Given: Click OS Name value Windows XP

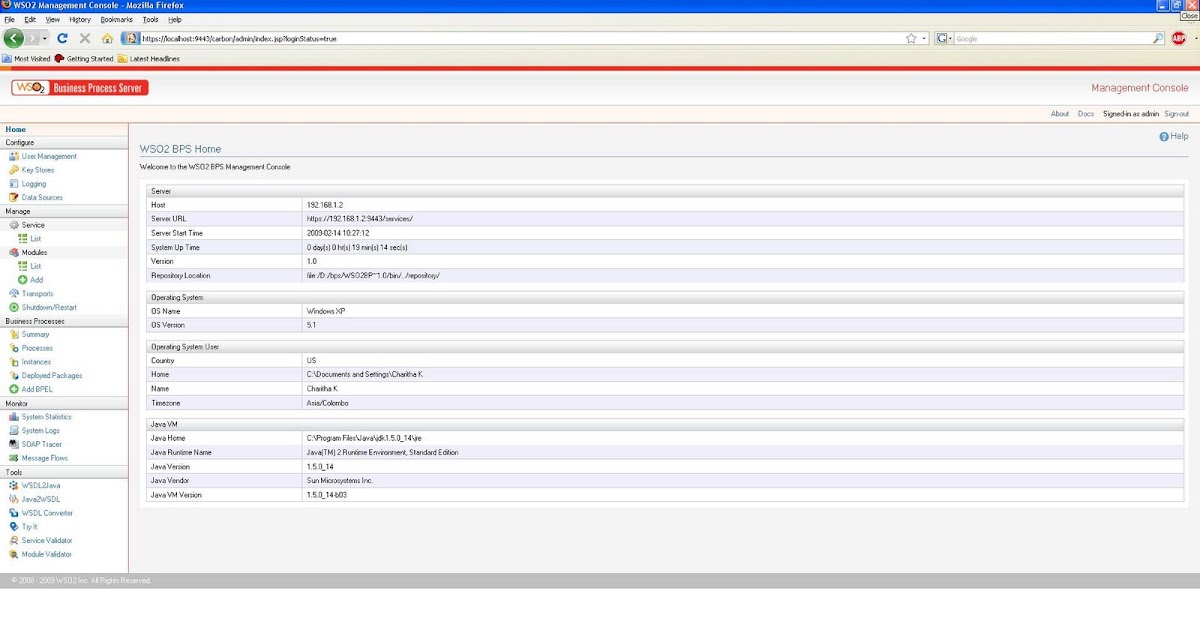Looking at the screenshot, I should coord(326,311).
